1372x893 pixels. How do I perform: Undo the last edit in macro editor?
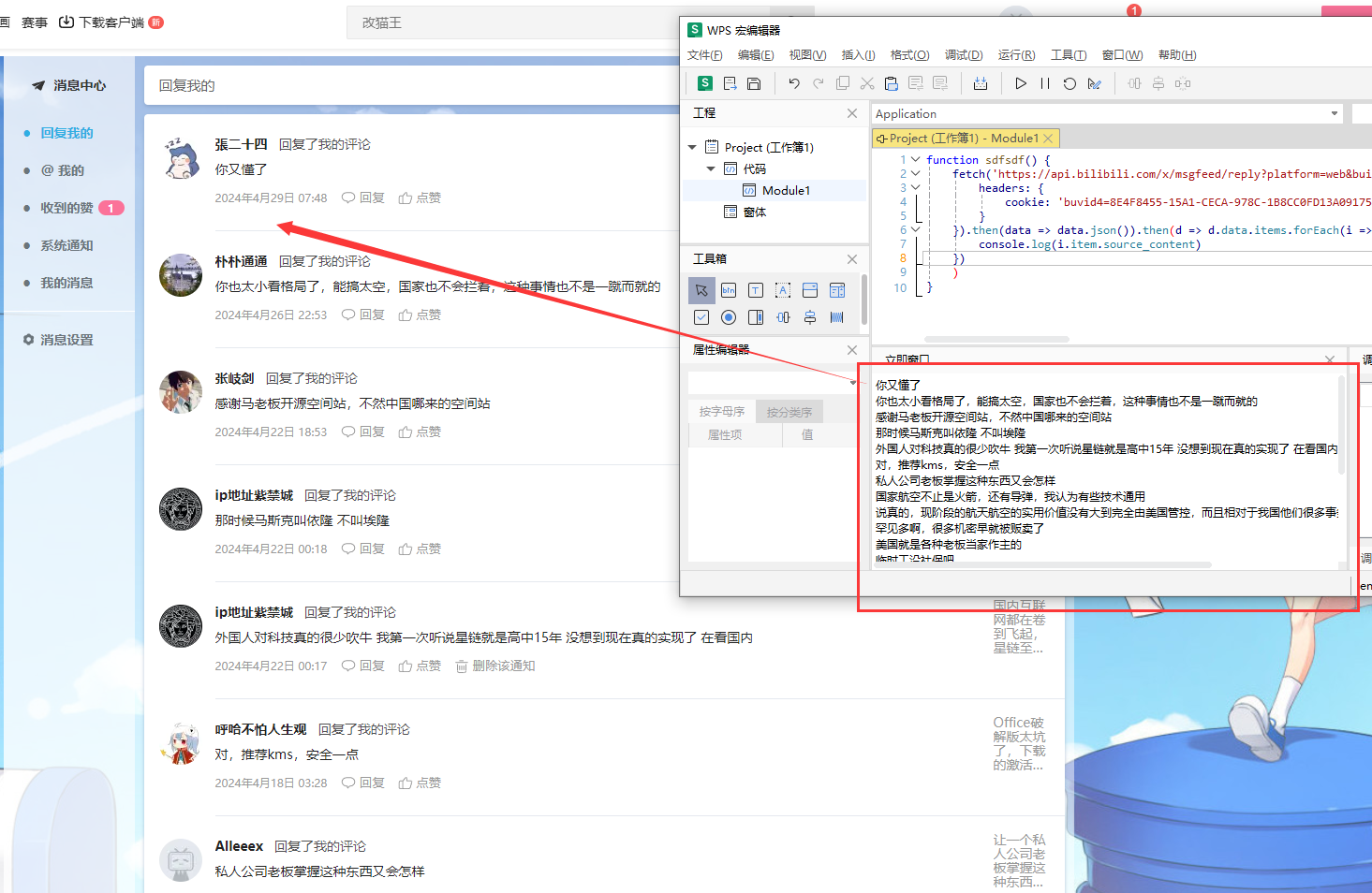pyautogui.click(x=794, y=83)
